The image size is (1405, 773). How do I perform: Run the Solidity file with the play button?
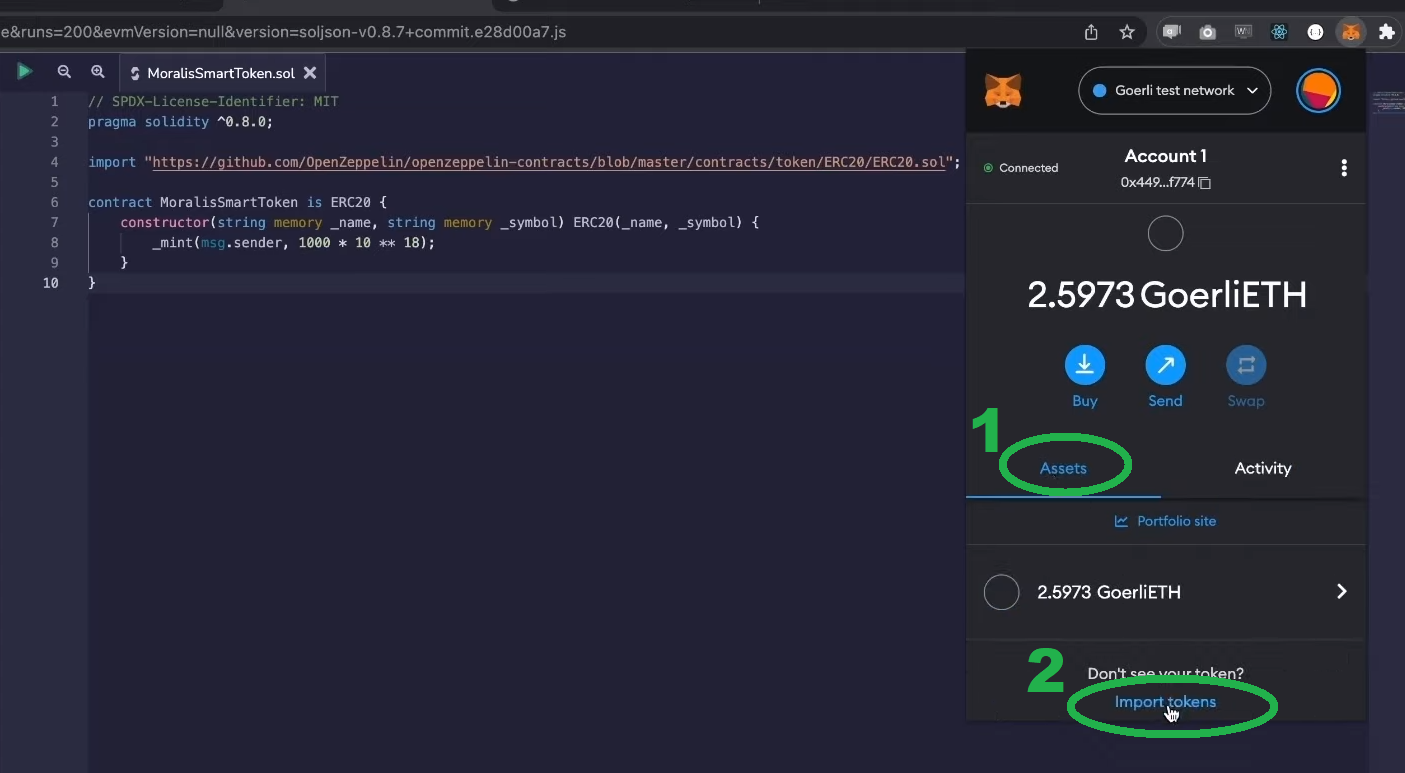pyautogui.click(x=25, y=71)
